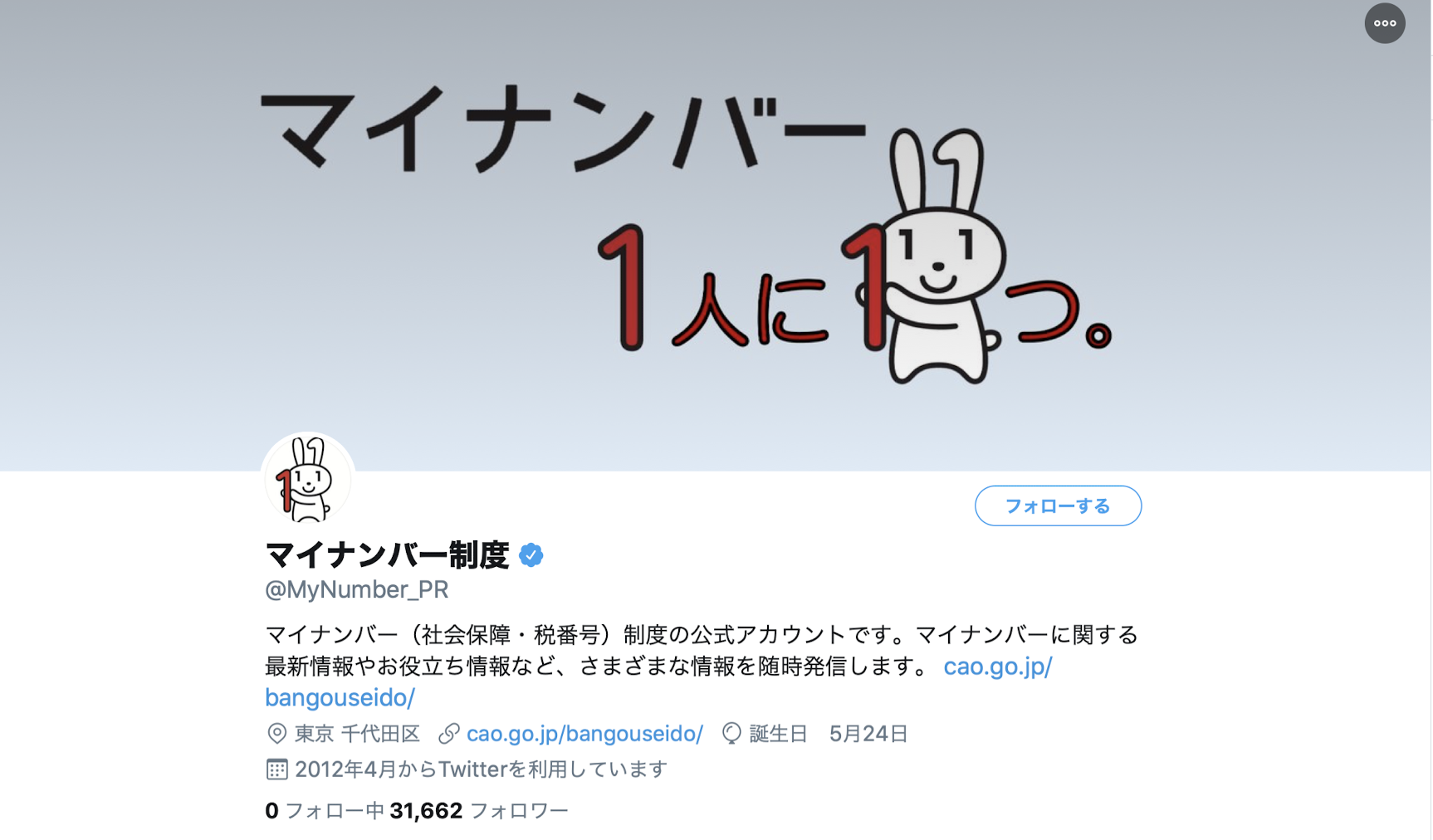Click the 東京 千代田区 location text
Screen dimensions: 1433x840
[358, 734]
